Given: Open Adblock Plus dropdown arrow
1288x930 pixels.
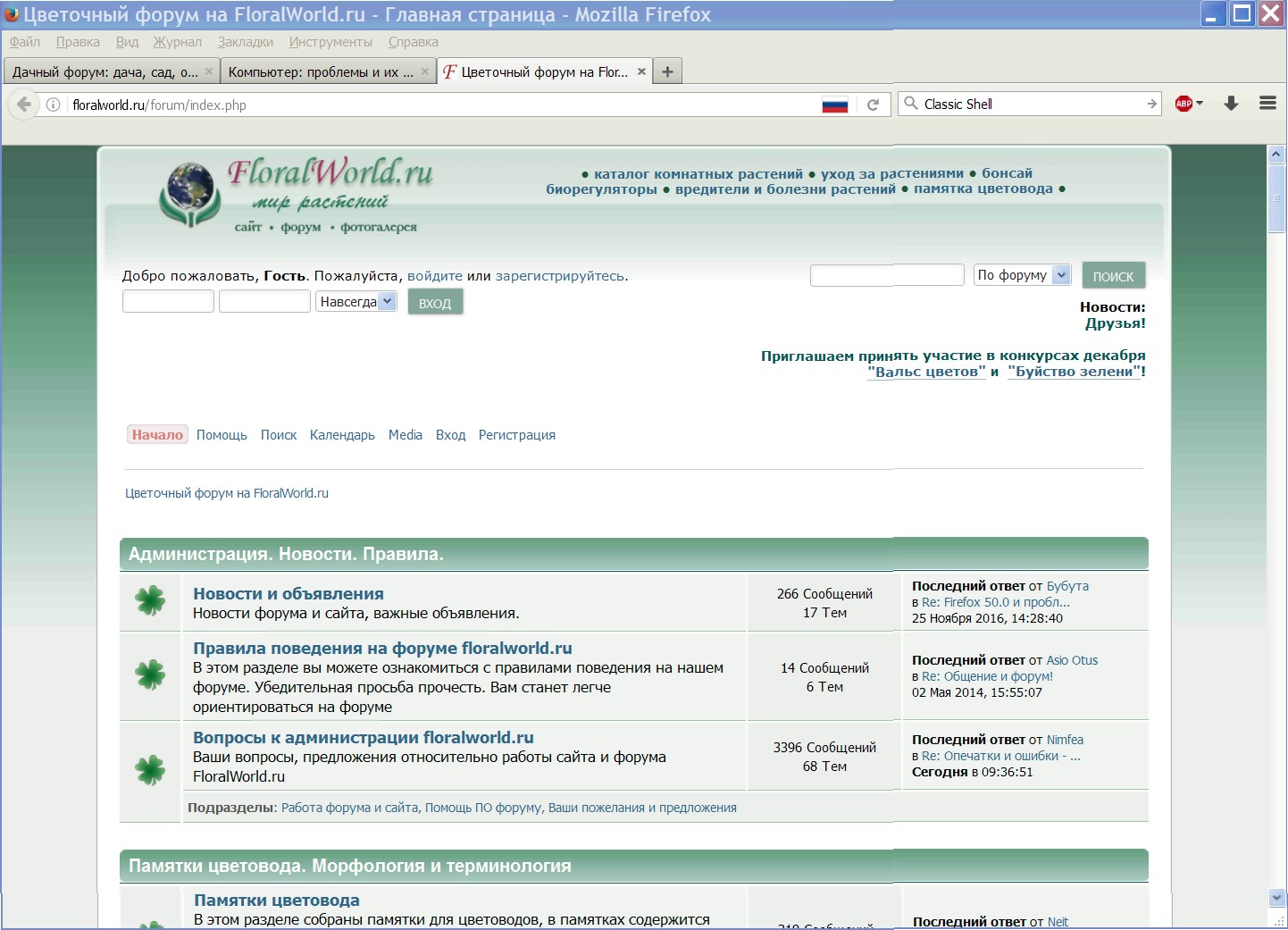Looking at the screenshot, I should tap(1200, 104).
